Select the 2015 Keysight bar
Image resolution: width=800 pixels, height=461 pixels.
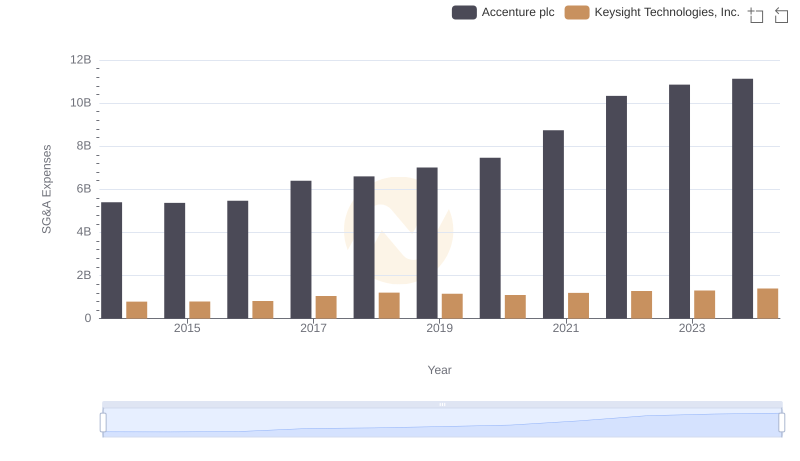tap(199, 310)
